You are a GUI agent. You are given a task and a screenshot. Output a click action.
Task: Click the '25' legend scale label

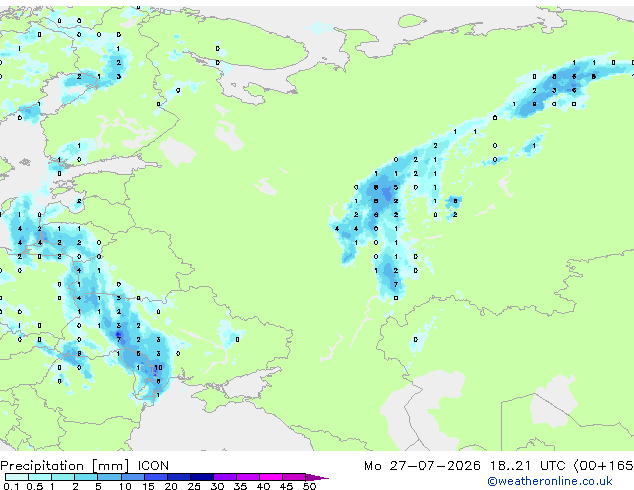194,486
